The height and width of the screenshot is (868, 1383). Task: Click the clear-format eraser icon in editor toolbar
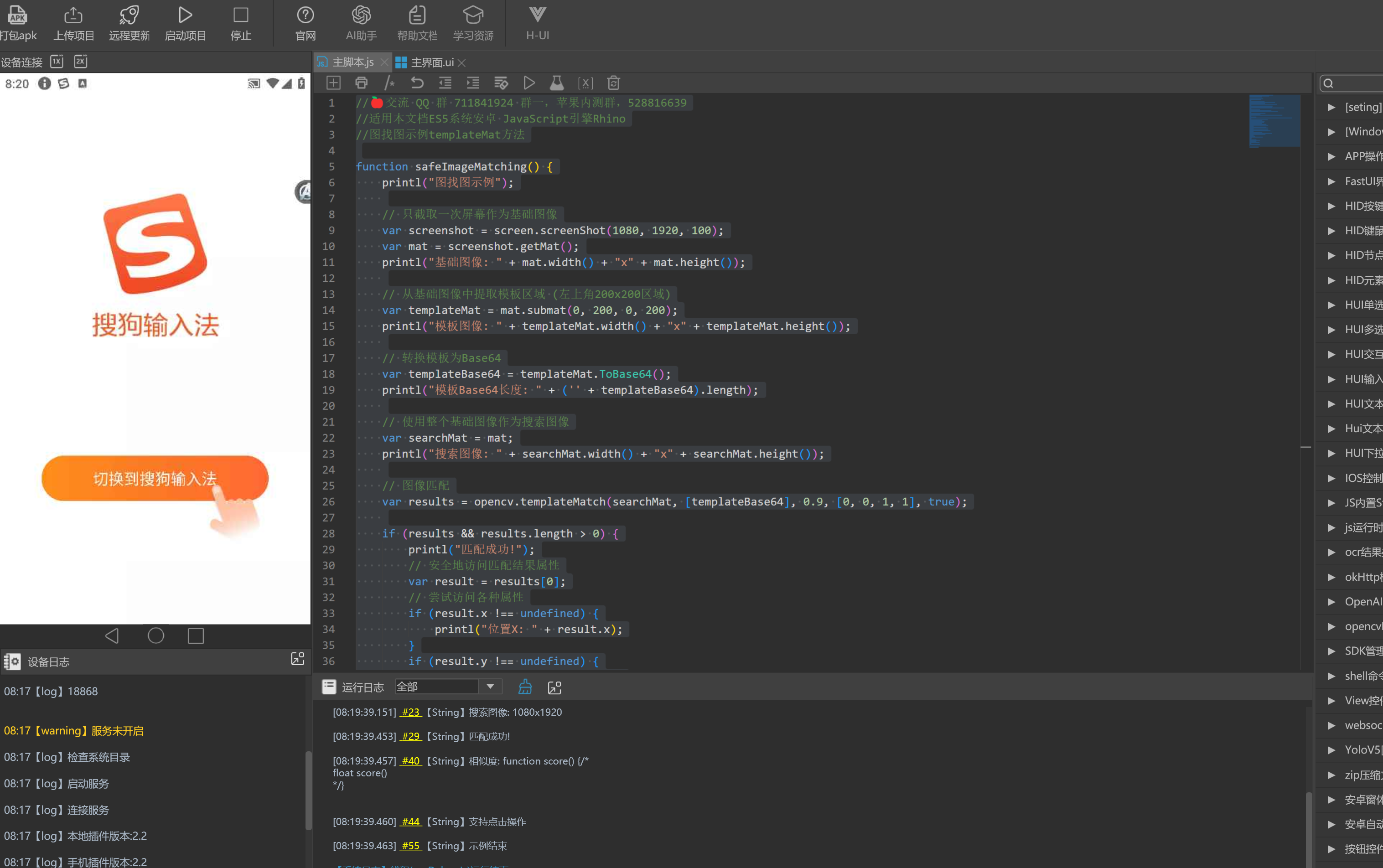click(x=501, y=83)
